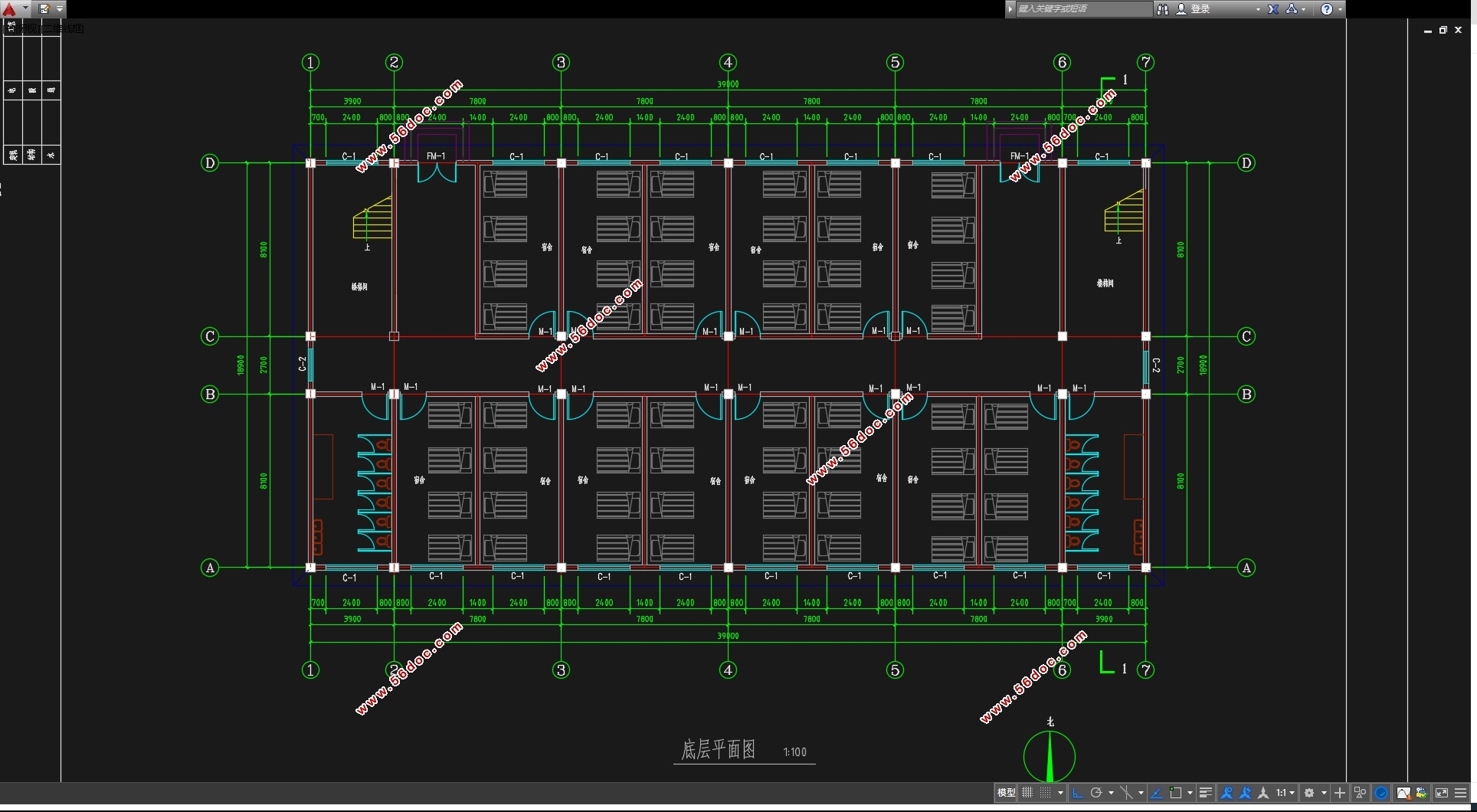1477x812 pixels.
Task: Open the polar tracking angle dropdown
Action: (1111, 793)
